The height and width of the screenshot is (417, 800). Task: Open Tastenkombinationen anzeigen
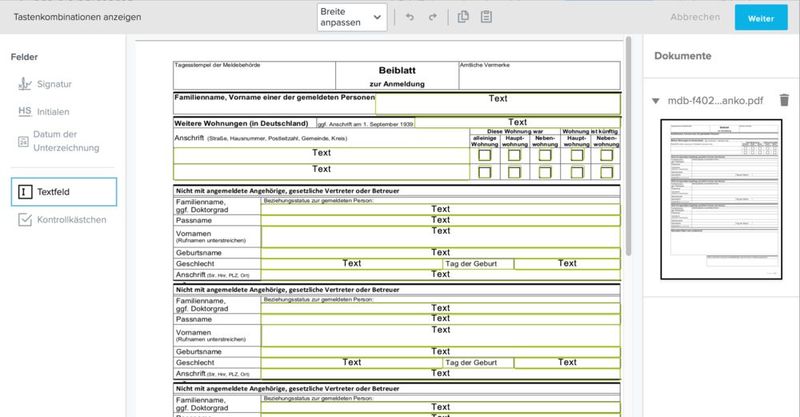77,17
